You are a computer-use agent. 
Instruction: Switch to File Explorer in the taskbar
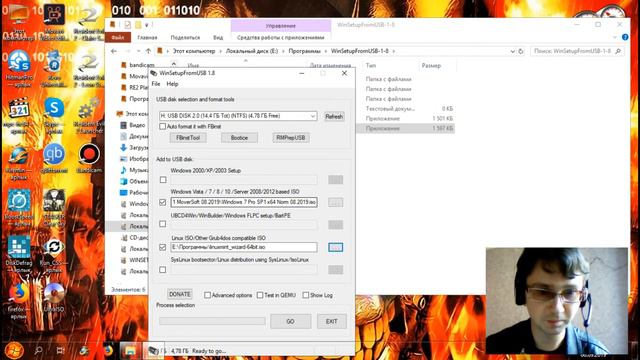coord(130,351)
